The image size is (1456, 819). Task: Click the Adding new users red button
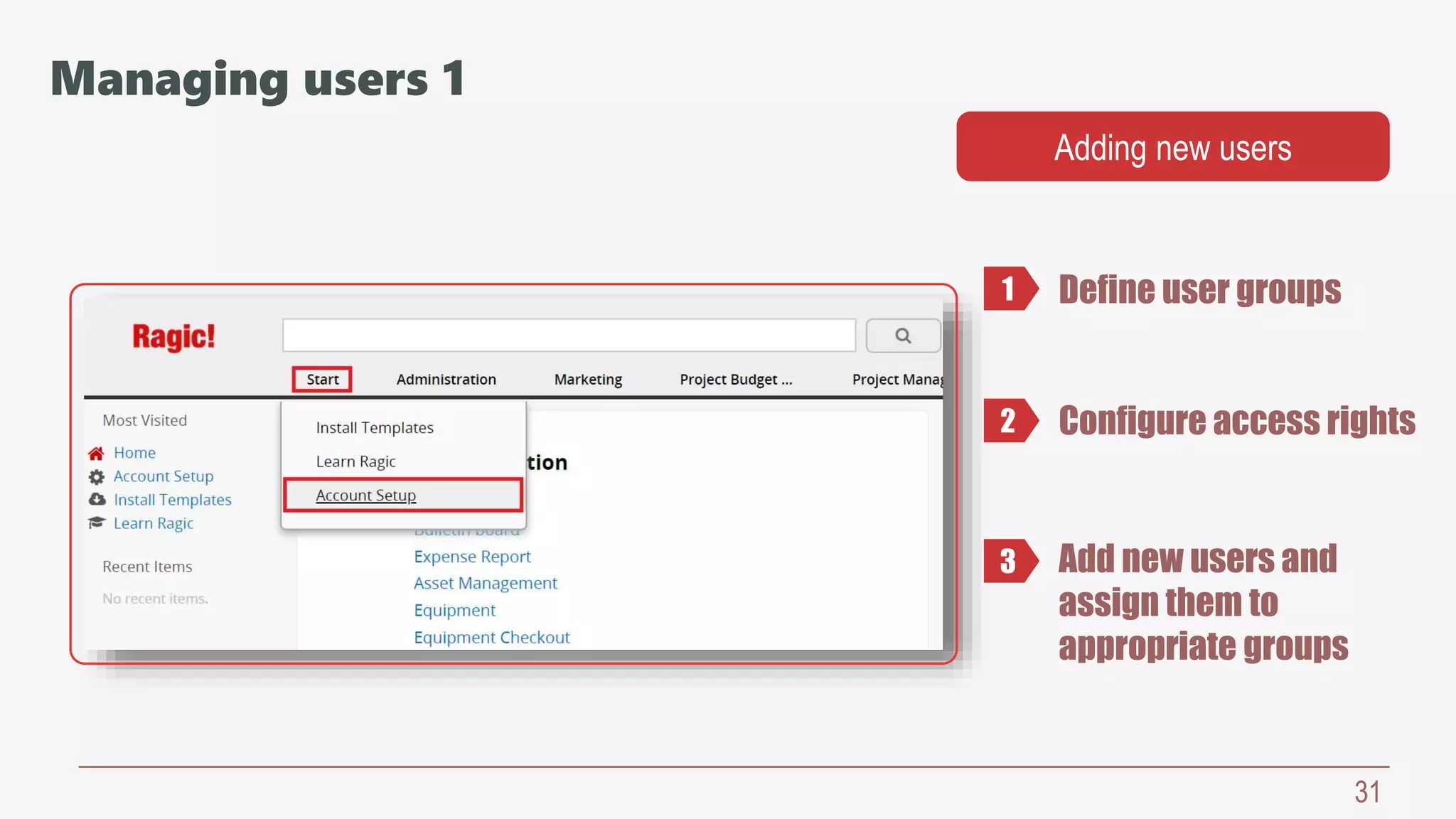[1172, 147]
